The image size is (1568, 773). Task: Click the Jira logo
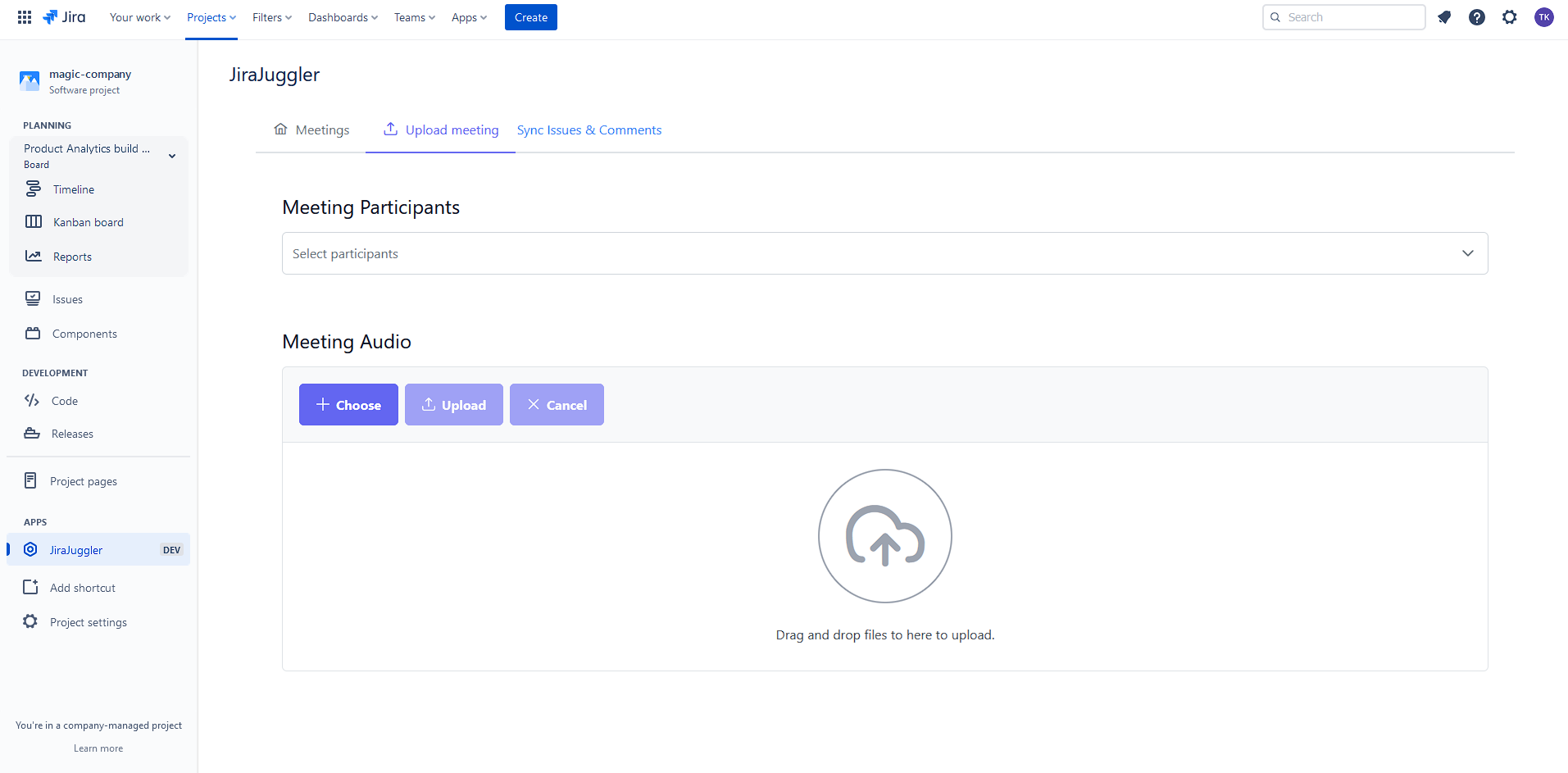click(64, 17)
